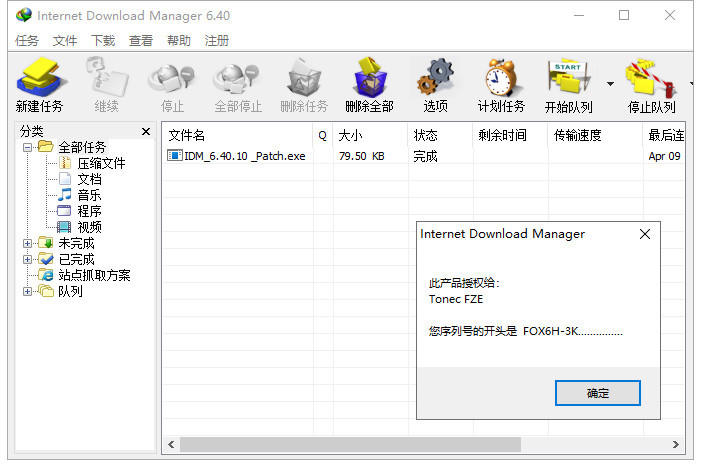Click the Q column header

pyautogui.click(x=323, y=135)
